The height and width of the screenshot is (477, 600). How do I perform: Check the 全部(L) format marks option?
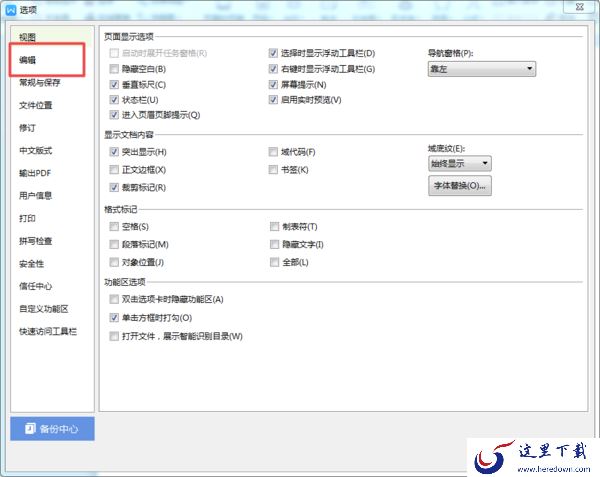pyautogui.click(x=274, y=262)
